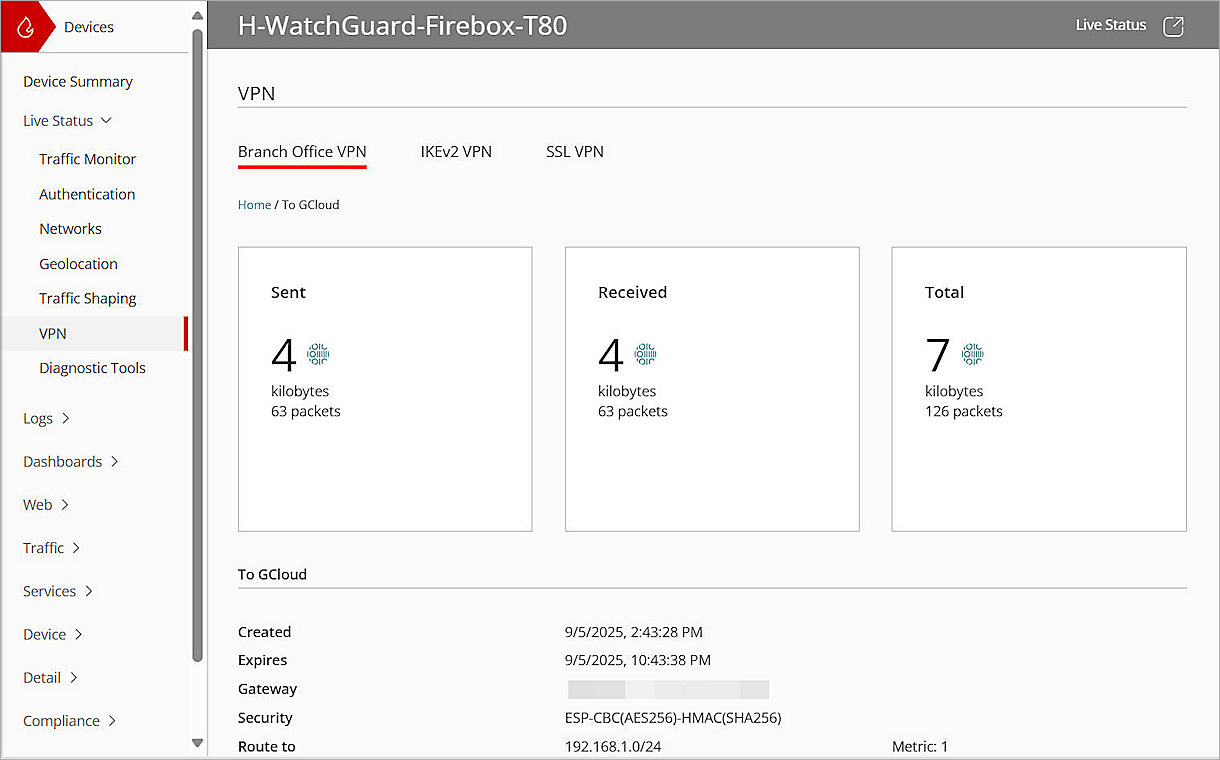This screenshot has height=760, width=1220.
Task: Click the route value 192.168.1.0/24
Action: point(614,747)
